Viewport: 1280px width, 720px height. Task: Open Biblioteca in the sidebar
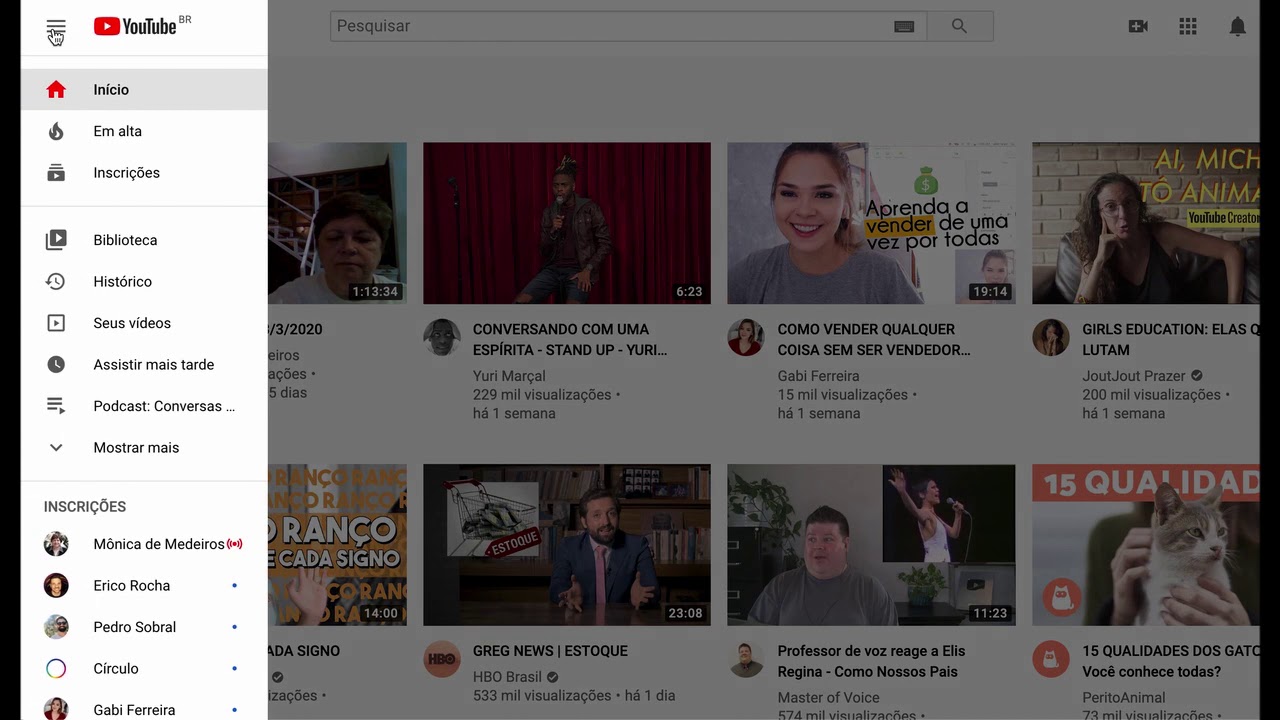pyautogui.click(x=144, y=240)
